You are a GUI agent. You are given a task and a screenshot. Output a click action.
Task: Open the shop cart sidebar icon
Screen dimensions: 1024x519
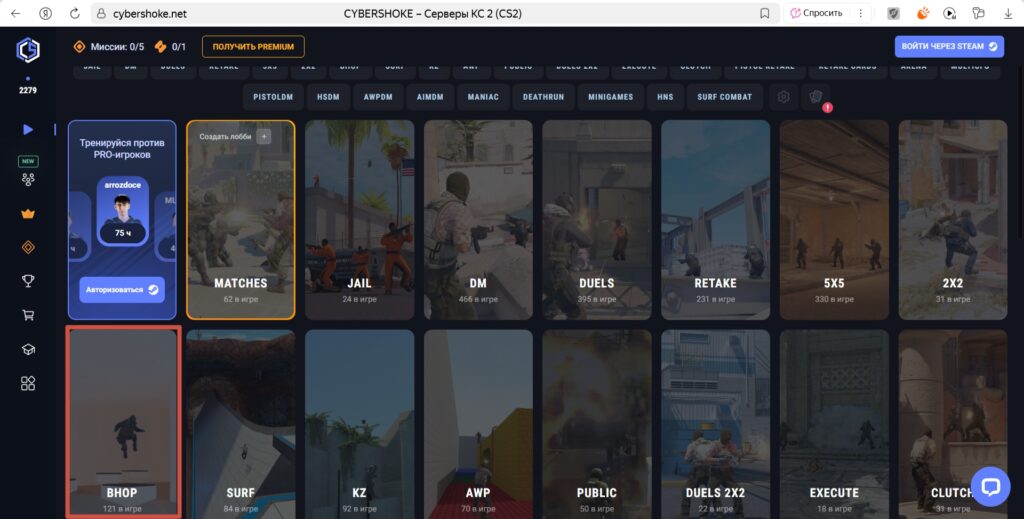click(28, 315)
